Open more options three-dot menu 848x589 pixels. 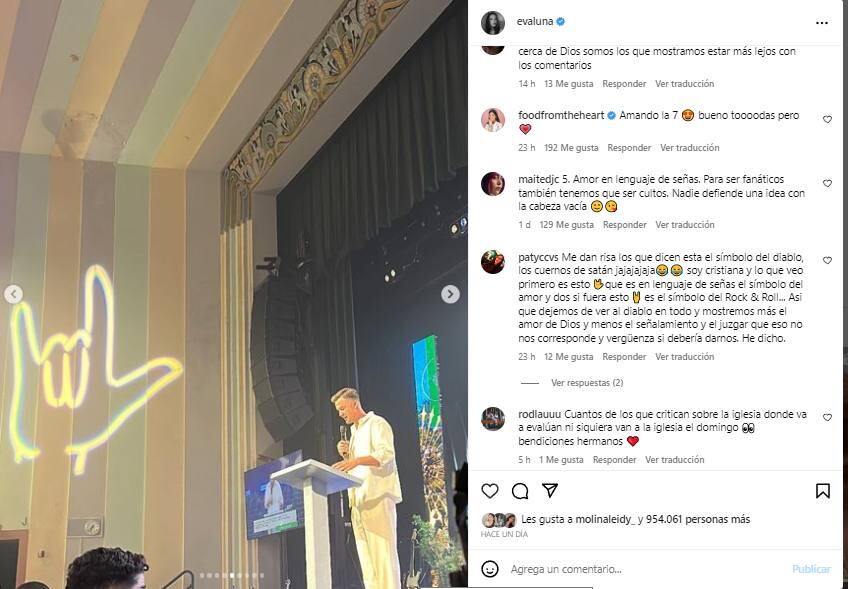(x=822, y=23)
